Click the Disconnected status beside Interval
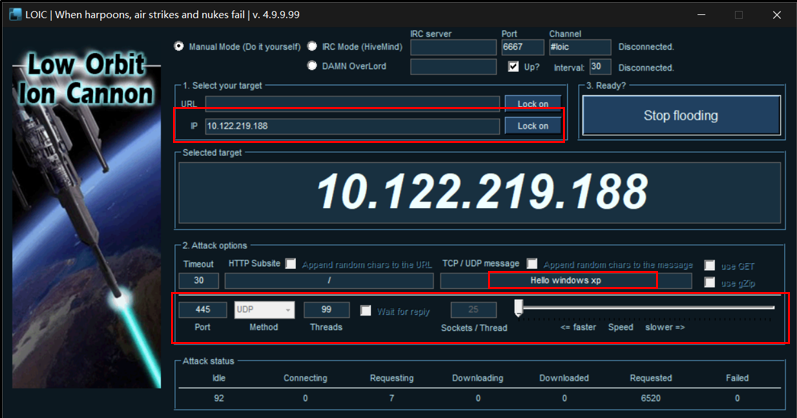This screenshot has width=797, height=418. coord(646,68)
